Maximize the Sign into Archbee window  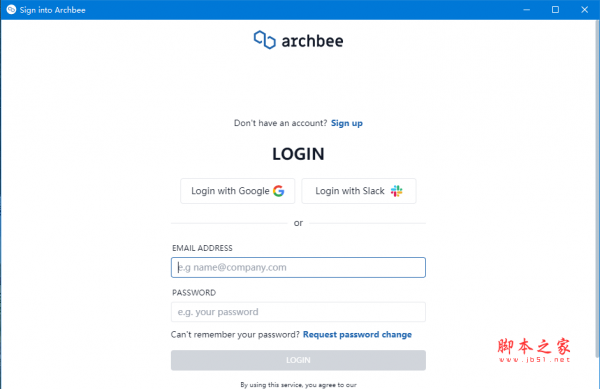coord(555,10)
